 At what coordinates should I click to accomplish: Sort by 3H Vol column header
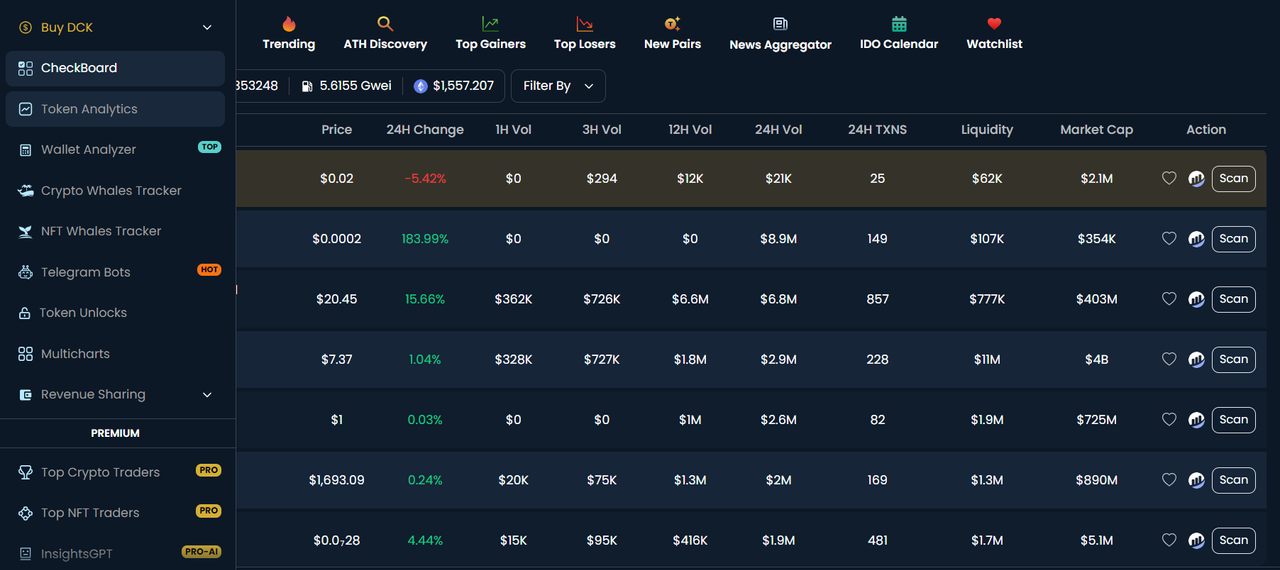pos(601,130)
